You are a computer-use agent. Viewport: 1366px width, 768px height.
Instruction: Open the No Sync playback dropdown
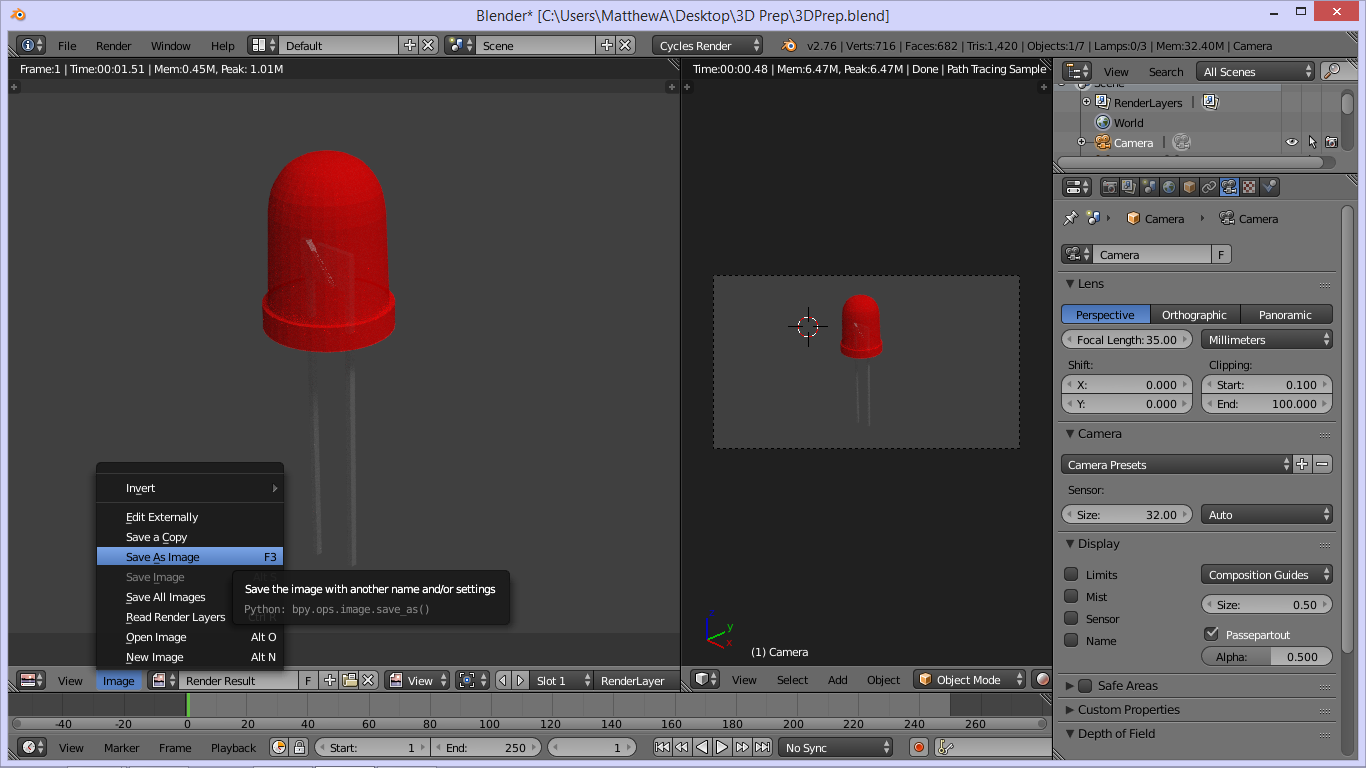(836, 747)
